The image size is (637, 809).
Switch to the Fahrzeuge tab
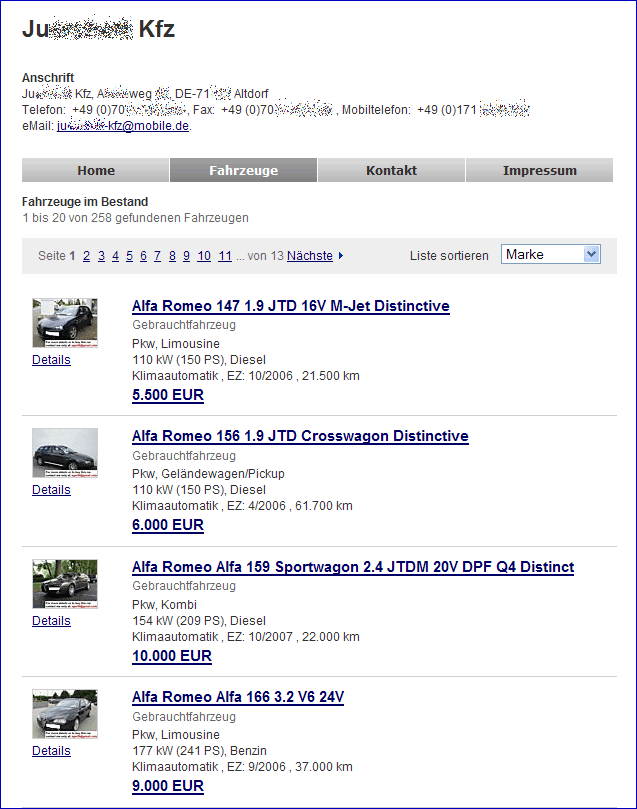[x=243, y=170]
